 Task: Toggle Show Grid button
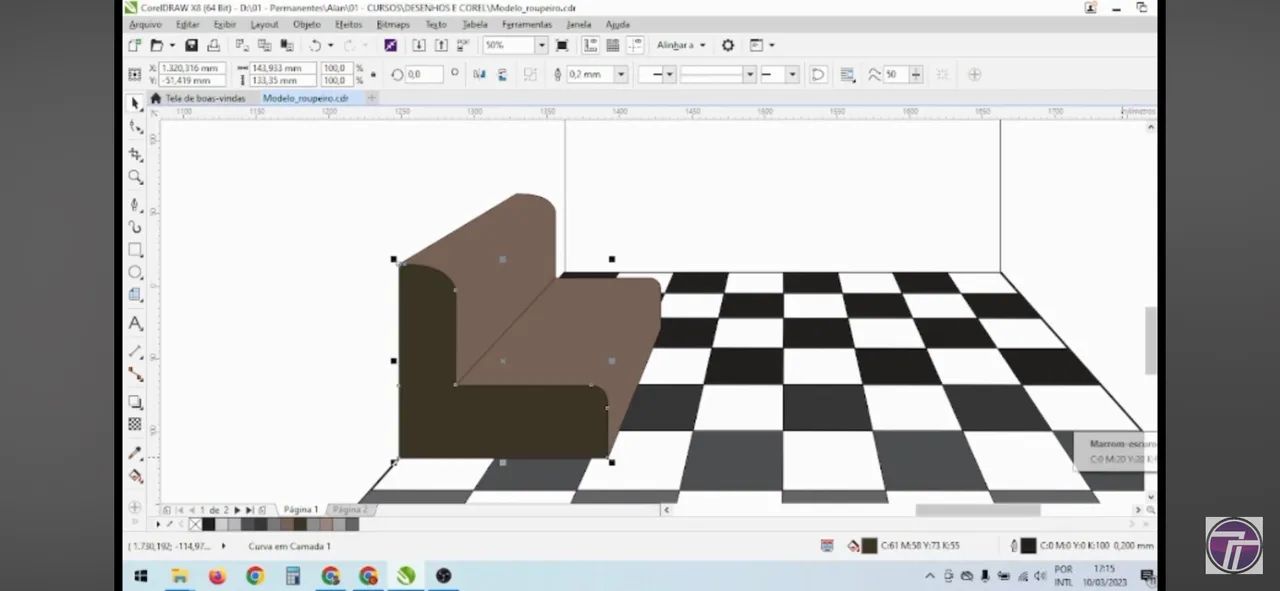[612, 45]
